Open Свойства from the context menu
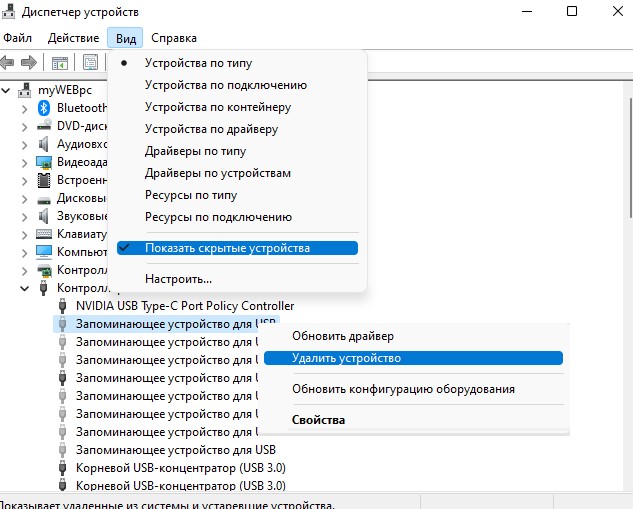Viewport: 633px width, 509px height. pyautogui.click(x=319, y=420)
